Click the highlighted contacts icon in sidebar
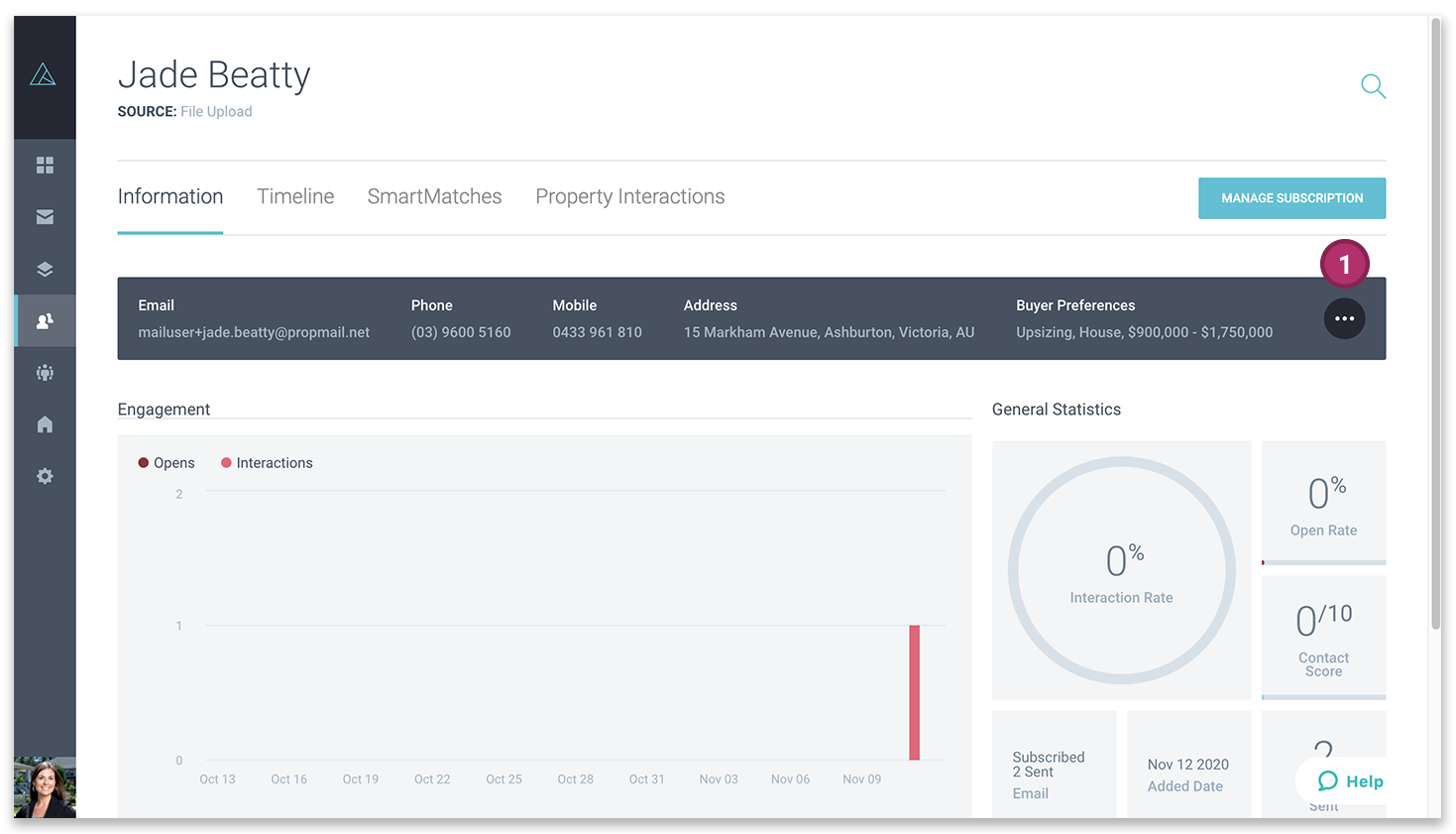Viewport: 1456px width, 834px height. 45,320
